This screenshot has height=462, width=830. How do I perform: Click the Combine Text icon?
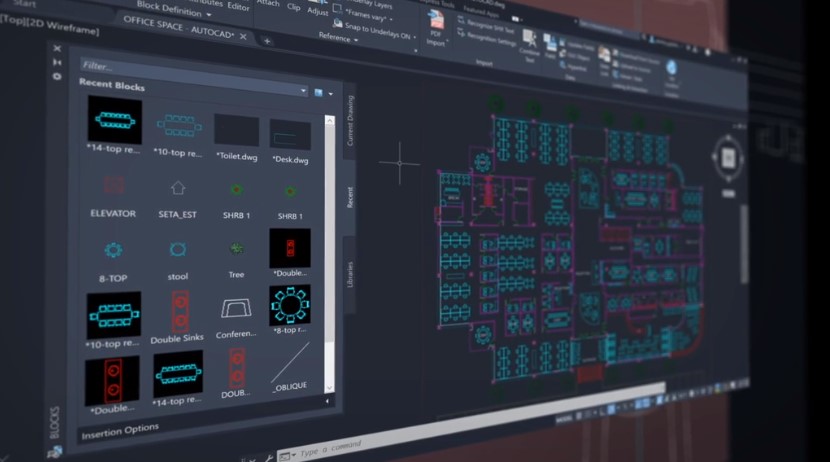(x=529, y=40)
